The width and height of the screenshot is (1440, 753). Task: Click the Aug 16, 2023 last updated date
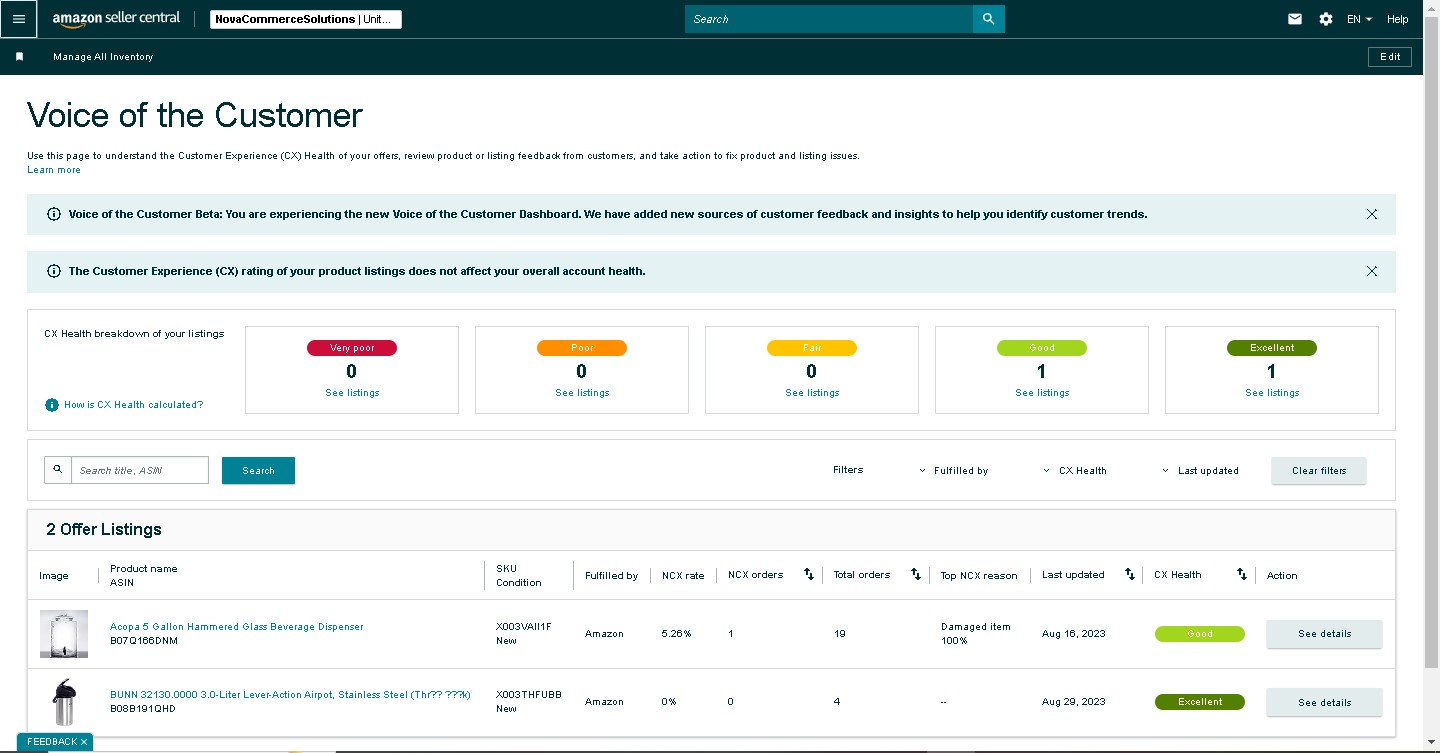point(1074,634)
